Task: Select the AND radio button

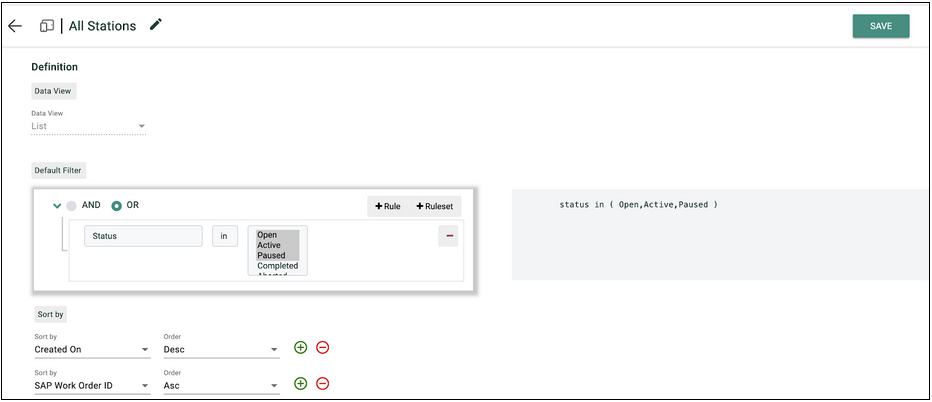Action: [72, 206]
